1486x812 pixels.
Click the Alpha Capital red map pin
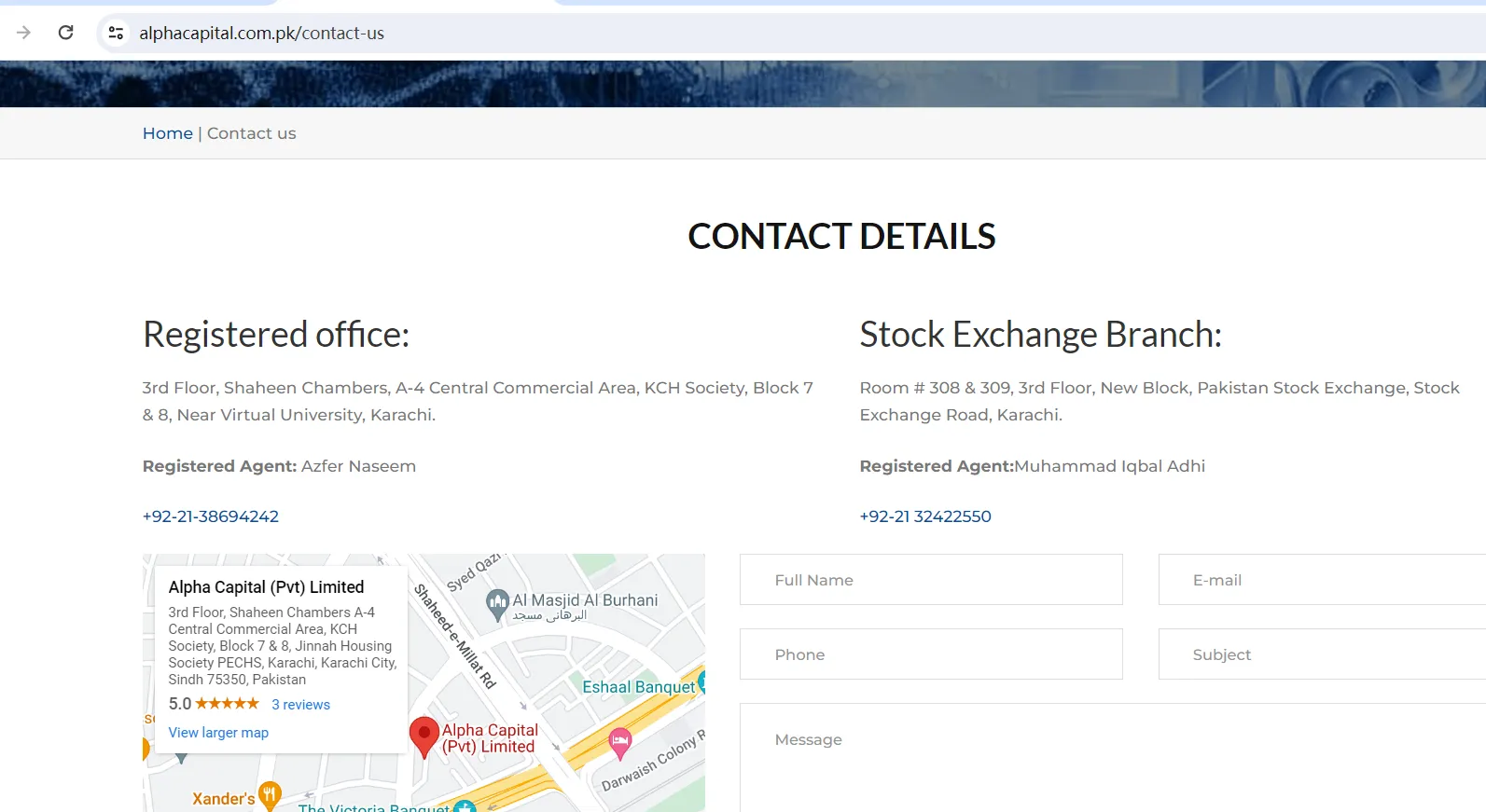[424, 736]
